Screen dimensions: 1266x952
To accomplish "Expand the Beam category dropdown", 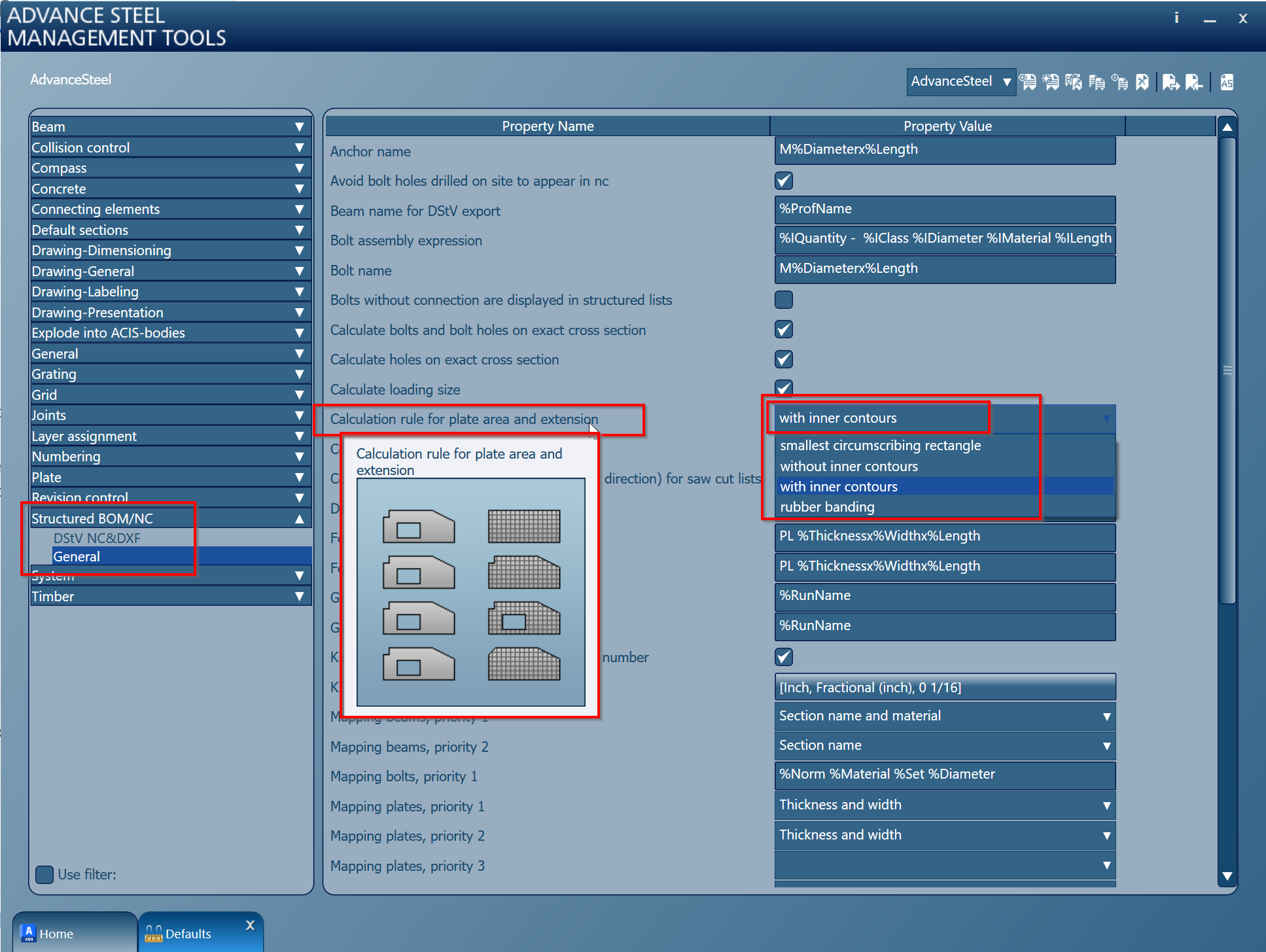I will 300,126.
